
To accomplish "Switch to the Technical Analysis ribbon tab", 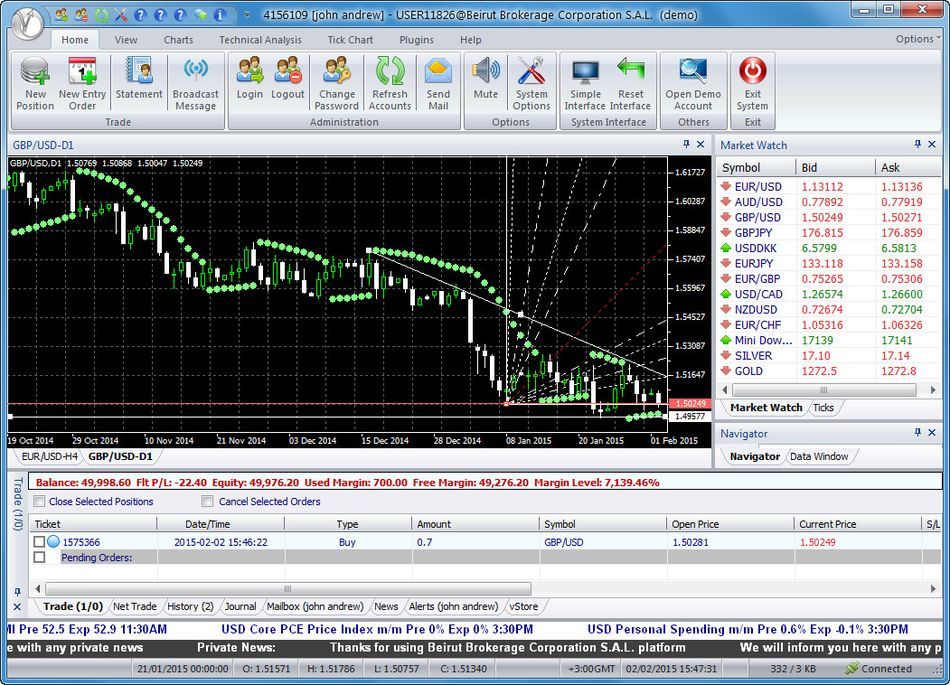I will pos(259,40).
